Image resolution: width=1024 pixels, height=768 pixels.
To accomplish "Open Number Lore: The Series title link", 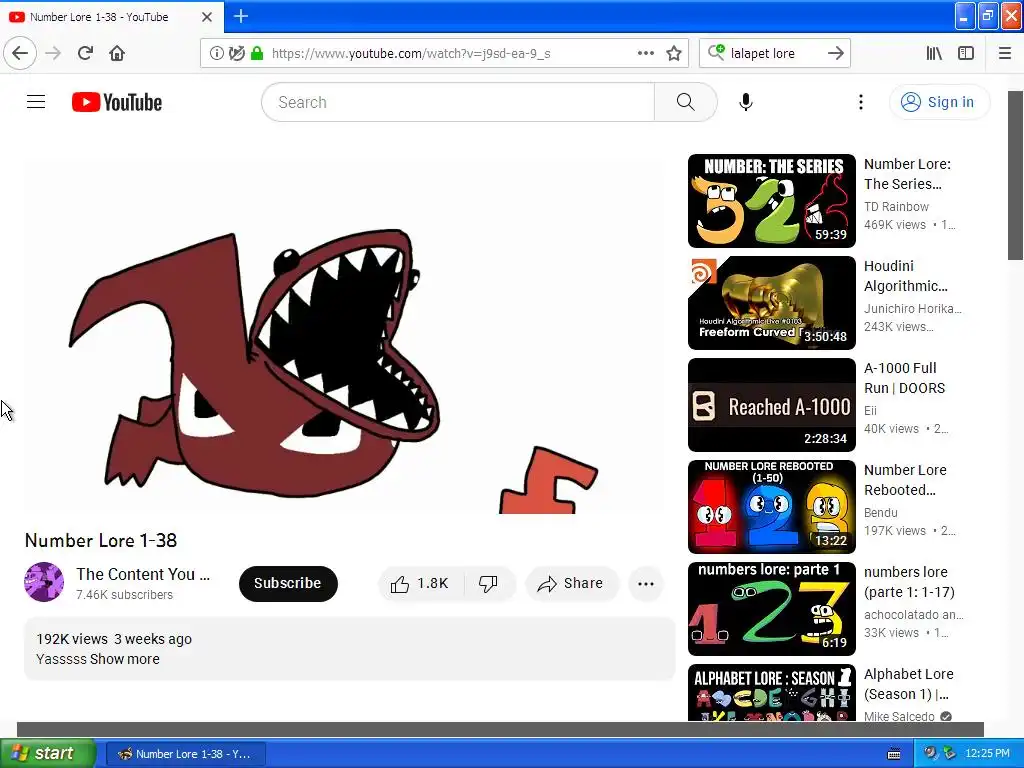I will [x=907, y=174].
